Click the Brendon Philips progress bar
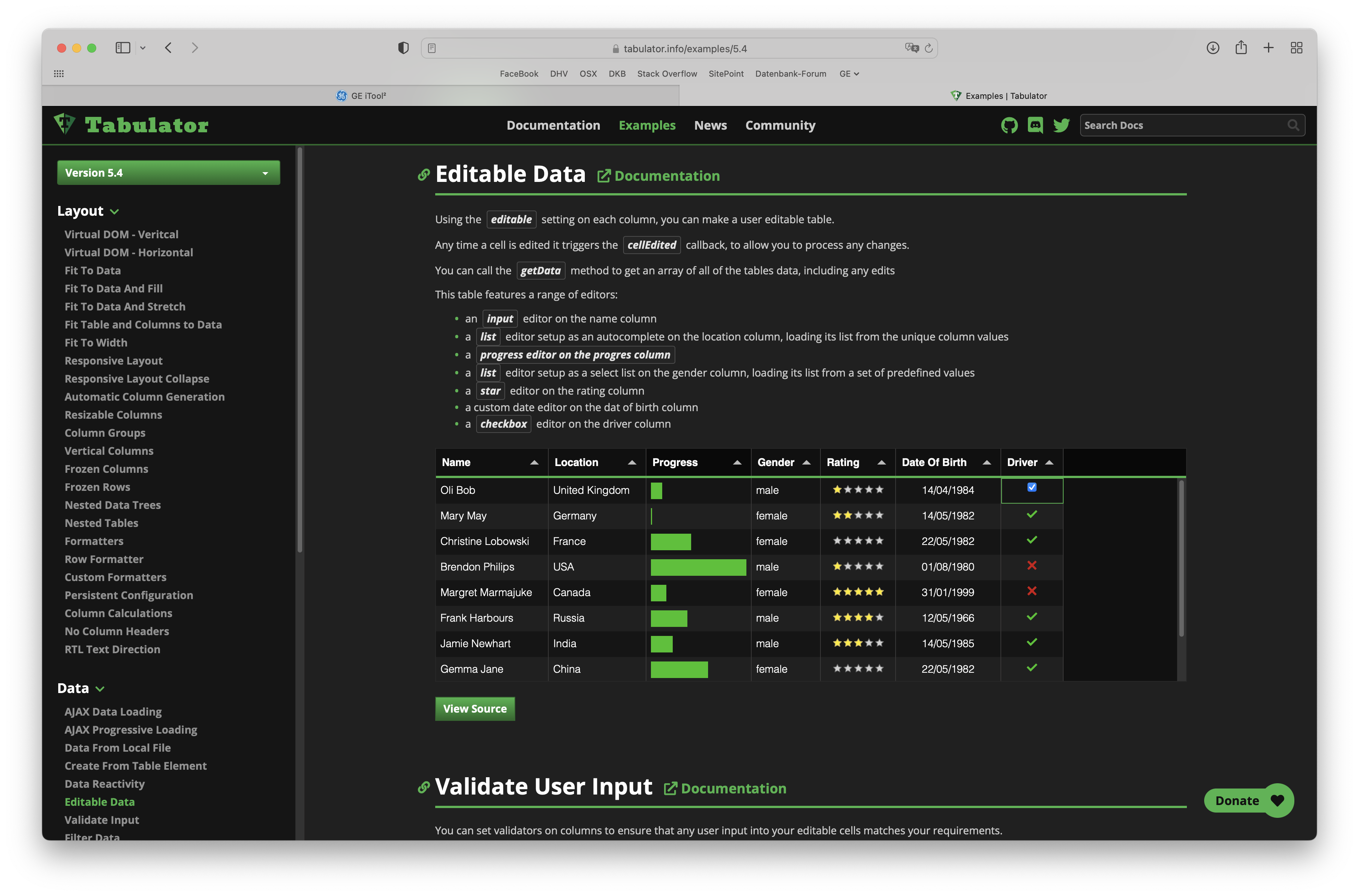1359x896 pixels. (698, 567)
